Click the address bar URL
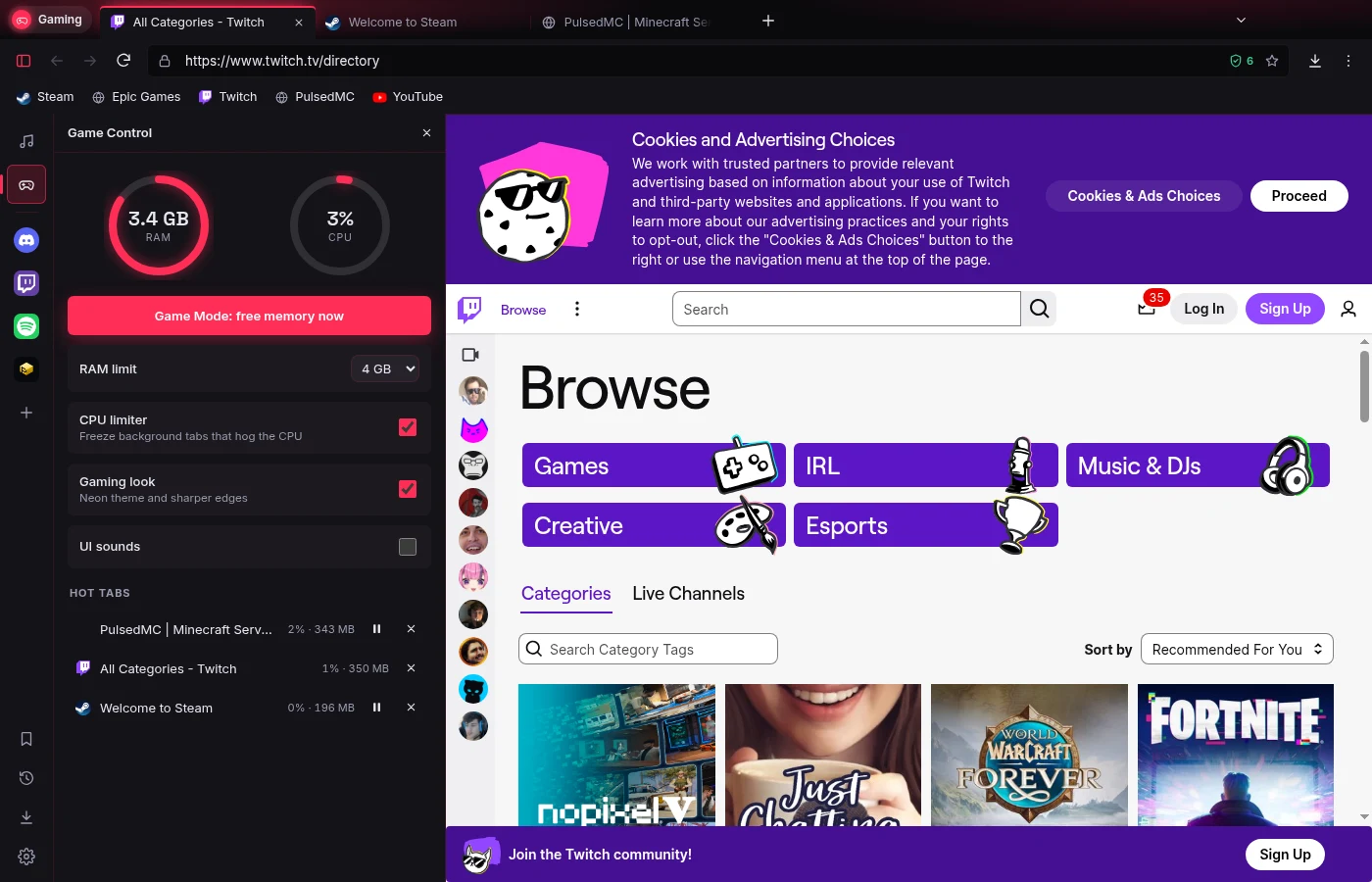The height and width of the screenshot is (882, 1372). [282, 61]
